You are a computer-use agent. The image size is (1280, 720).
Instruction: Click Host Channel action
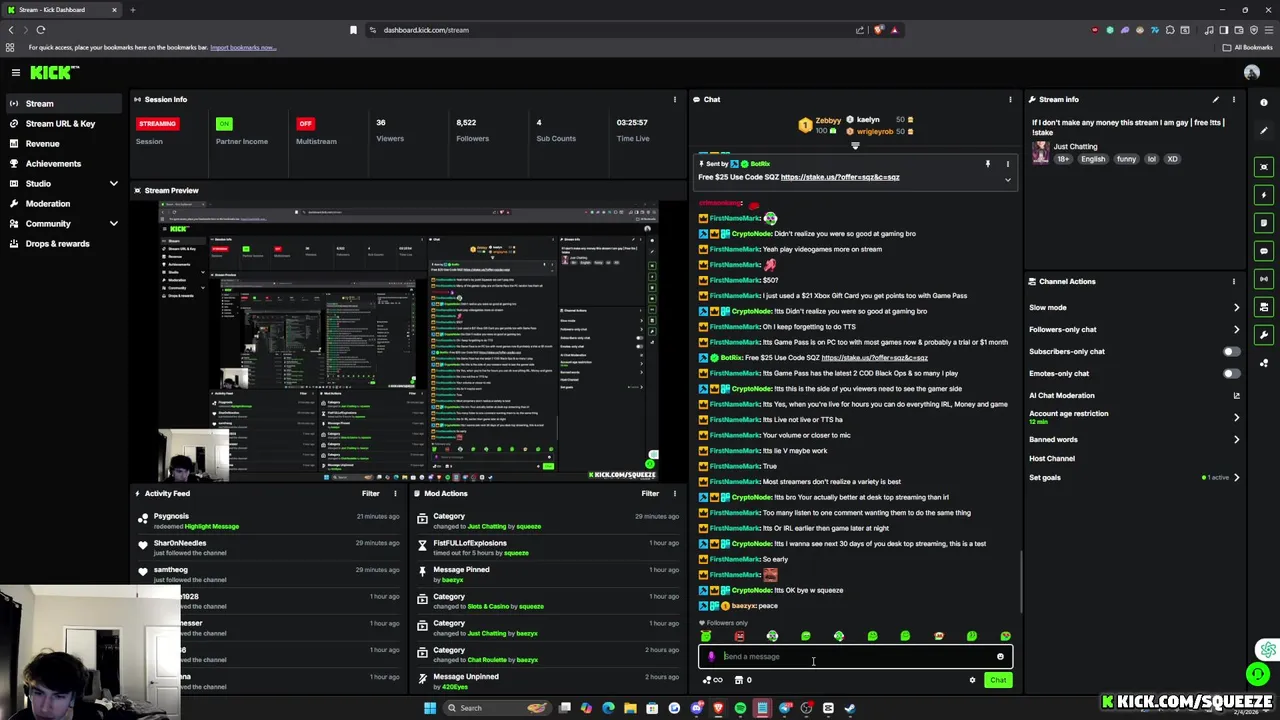point(1052,458)
